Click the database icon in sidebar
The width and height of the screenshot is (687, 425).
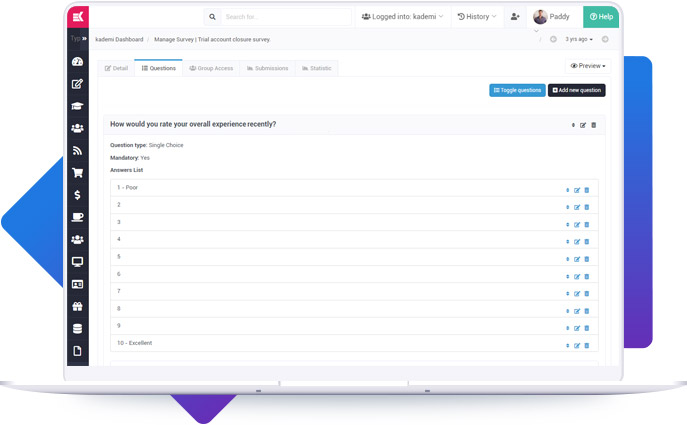click(x=77, y=329)
